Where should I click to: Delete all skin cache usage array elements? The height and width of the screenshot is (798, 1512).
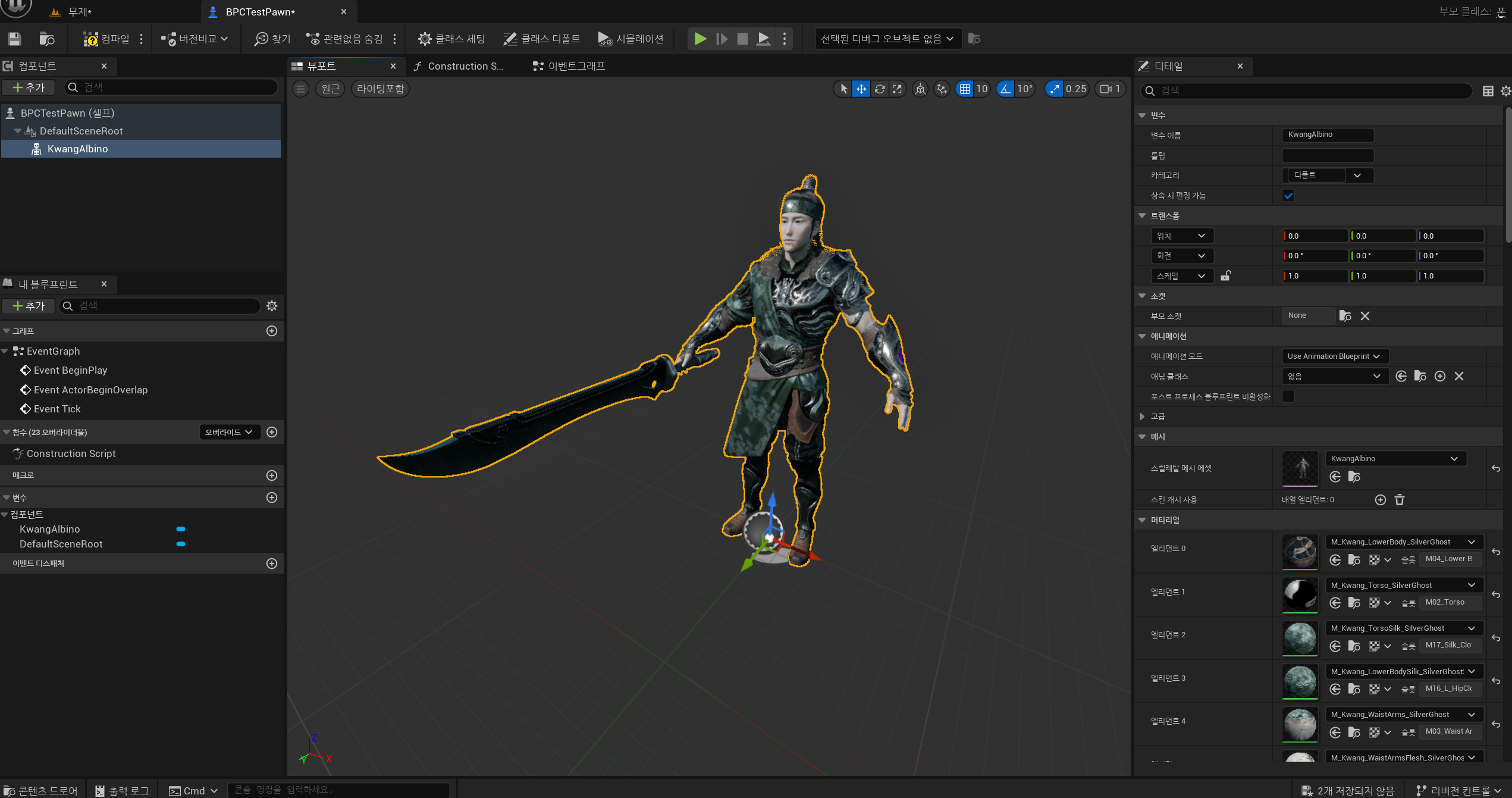click(1400, 500)
